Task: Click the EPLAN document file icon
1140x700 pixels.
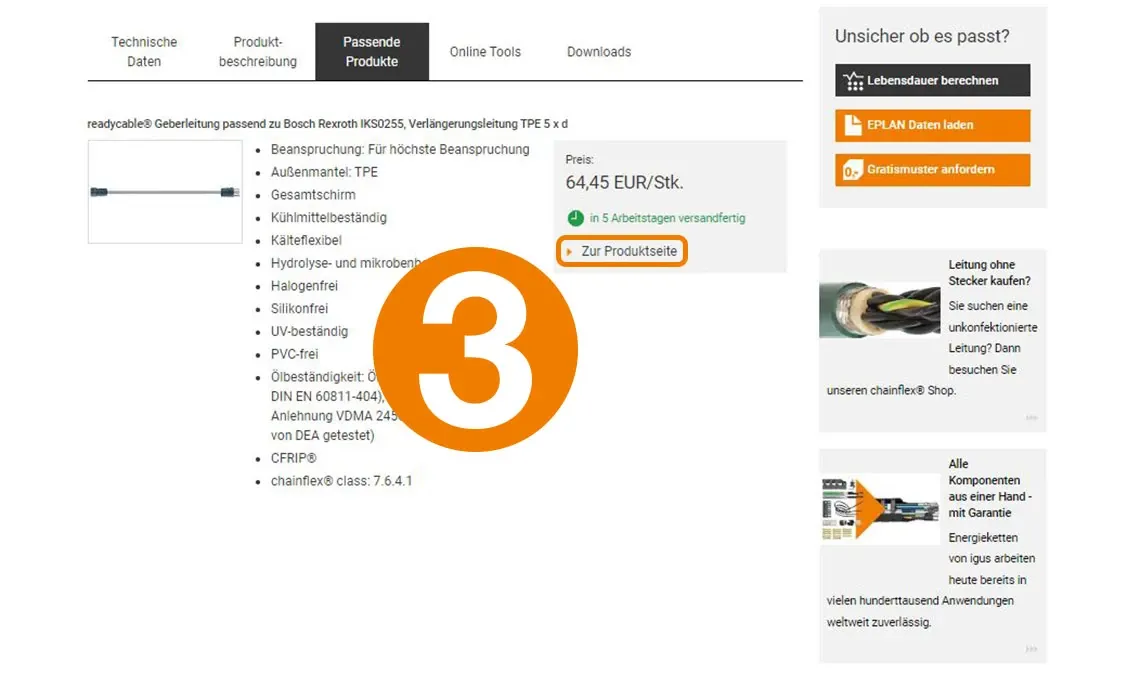Action: [853, 125]
